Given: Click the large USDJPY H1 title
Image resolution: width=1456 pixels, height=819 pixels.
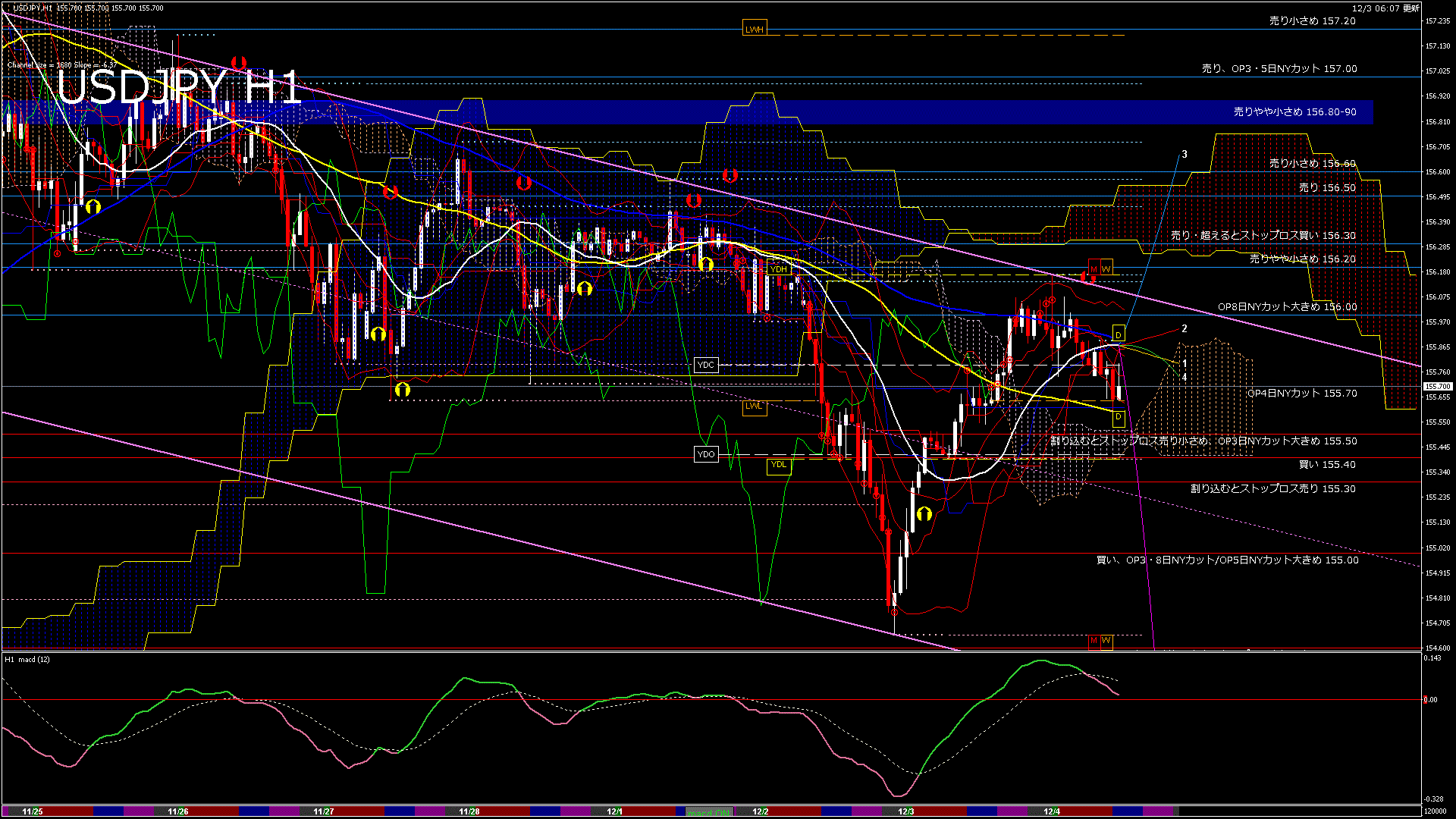Looking at the screenshot, I should point(179,88).
